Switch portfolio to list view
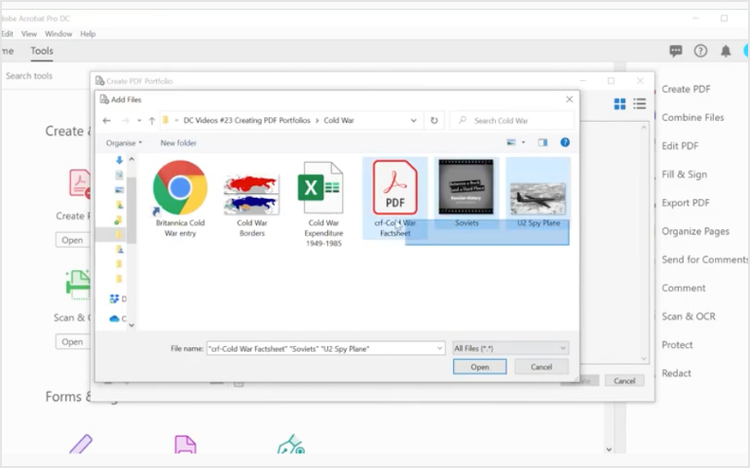Viewport: 750px width, 468px height. coord(640,104)
